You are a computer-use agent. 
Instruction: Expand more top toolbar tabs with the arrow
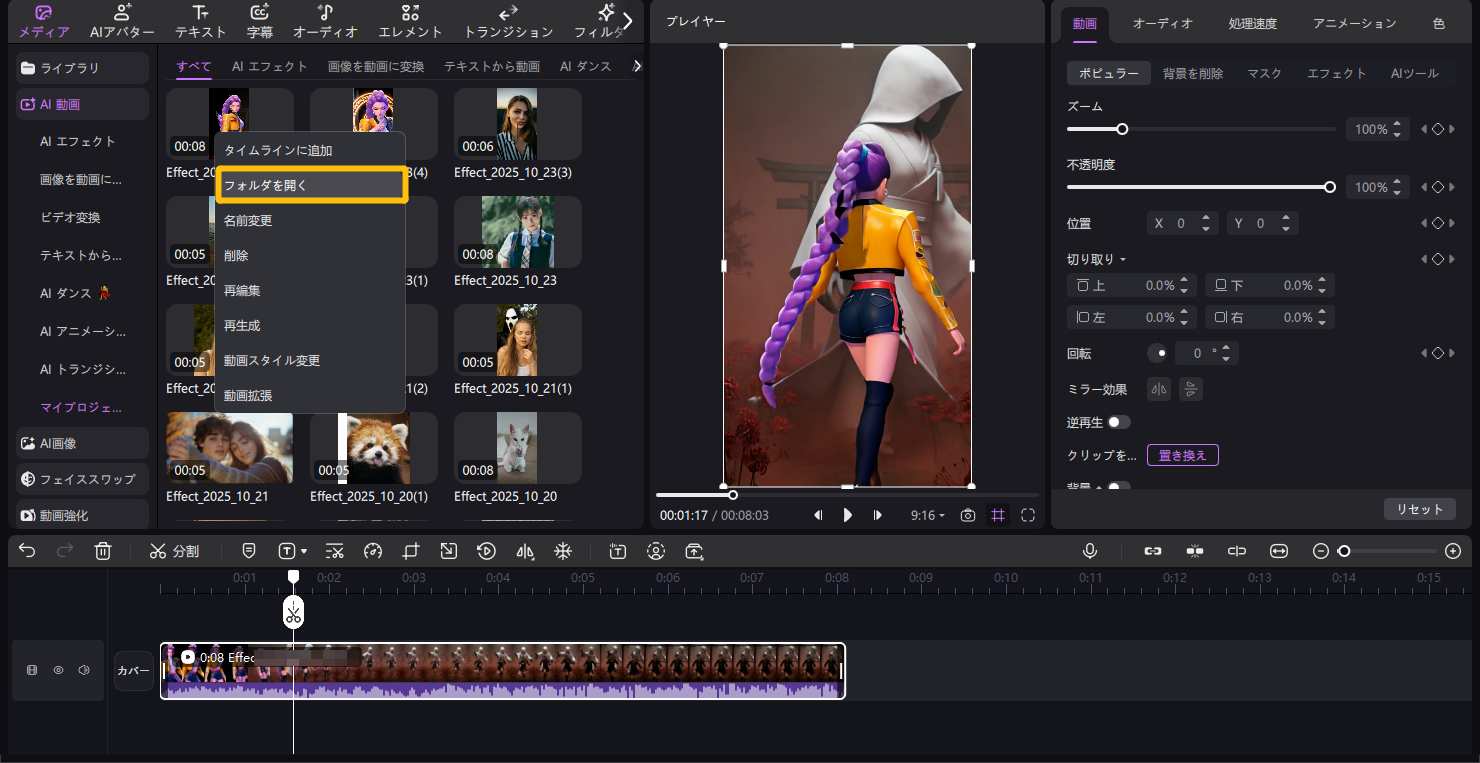click(628, 20)
